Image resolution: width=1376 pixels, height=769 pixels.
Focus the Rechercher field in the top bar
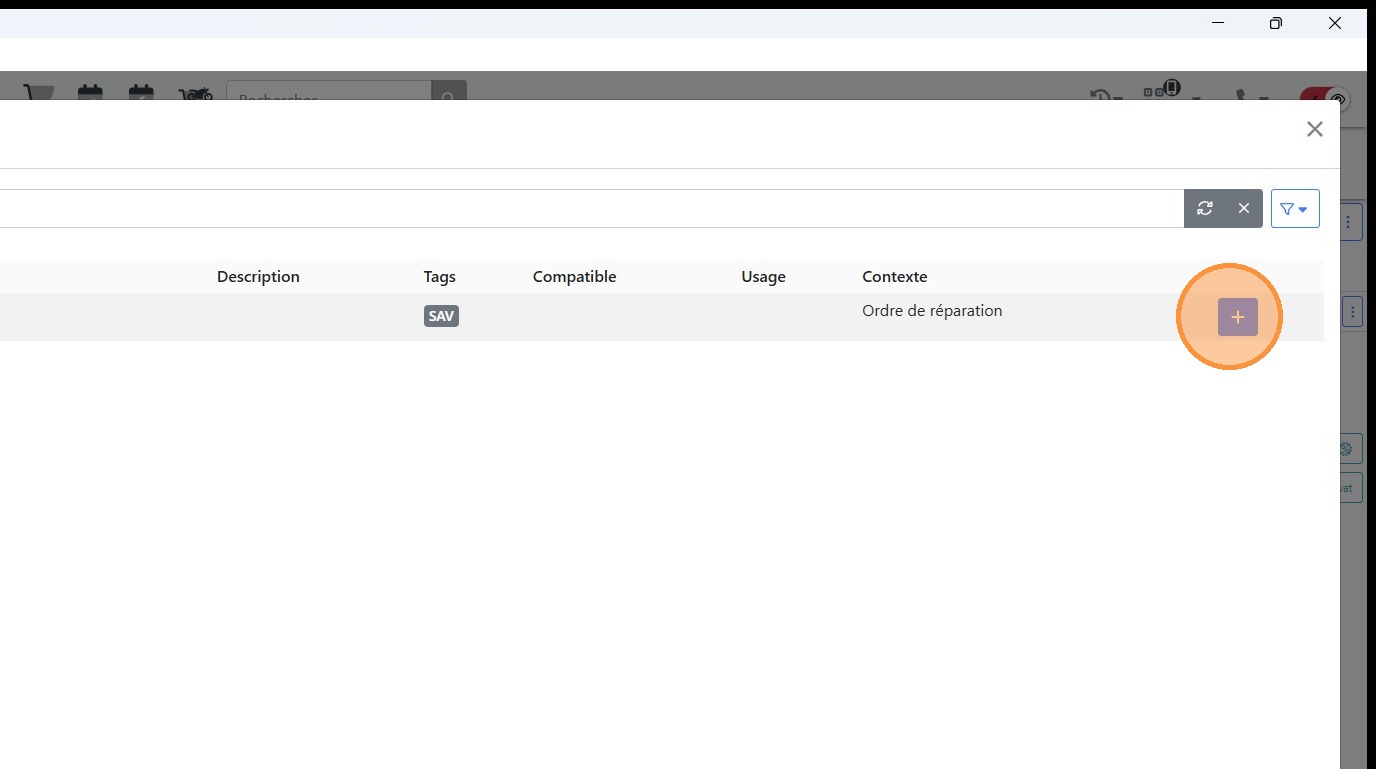pyautogui.click(x=329, y=91)
